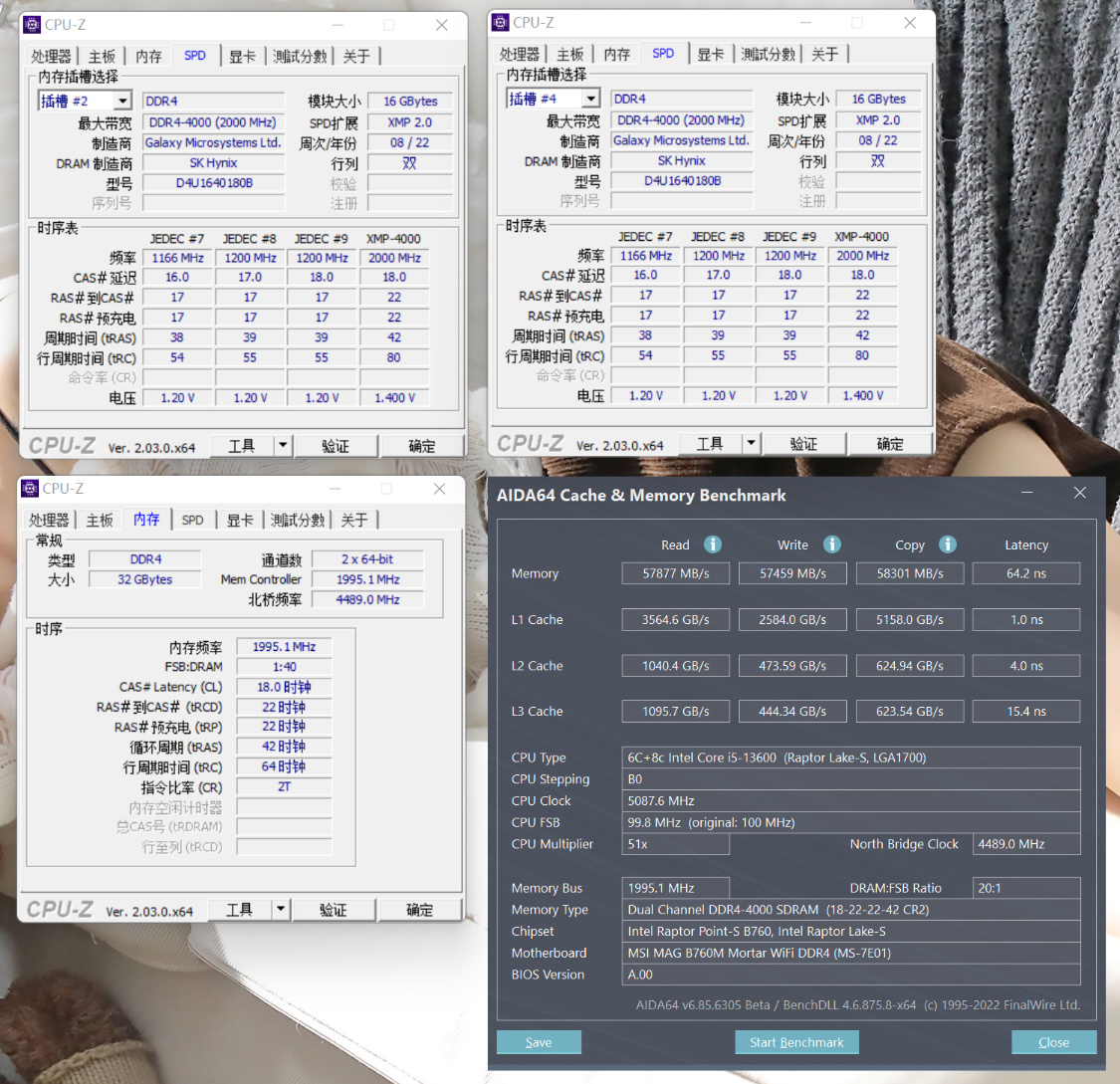Open 显卡 tab in slot #2 window
Viewport: 1120px width, 1084px height.
tap(243, 57)
